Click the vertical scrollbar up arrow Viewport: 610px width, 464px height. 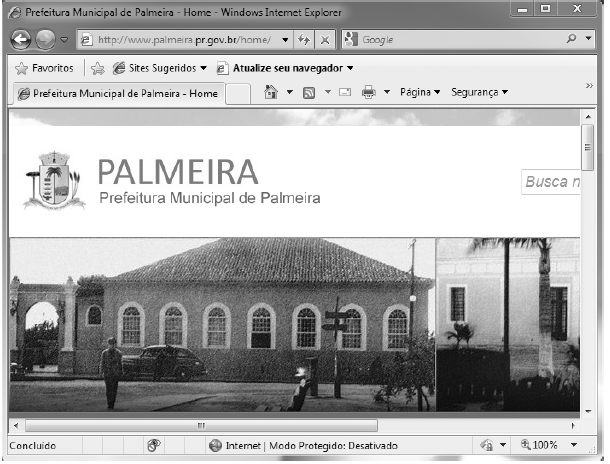pos(588,117)
